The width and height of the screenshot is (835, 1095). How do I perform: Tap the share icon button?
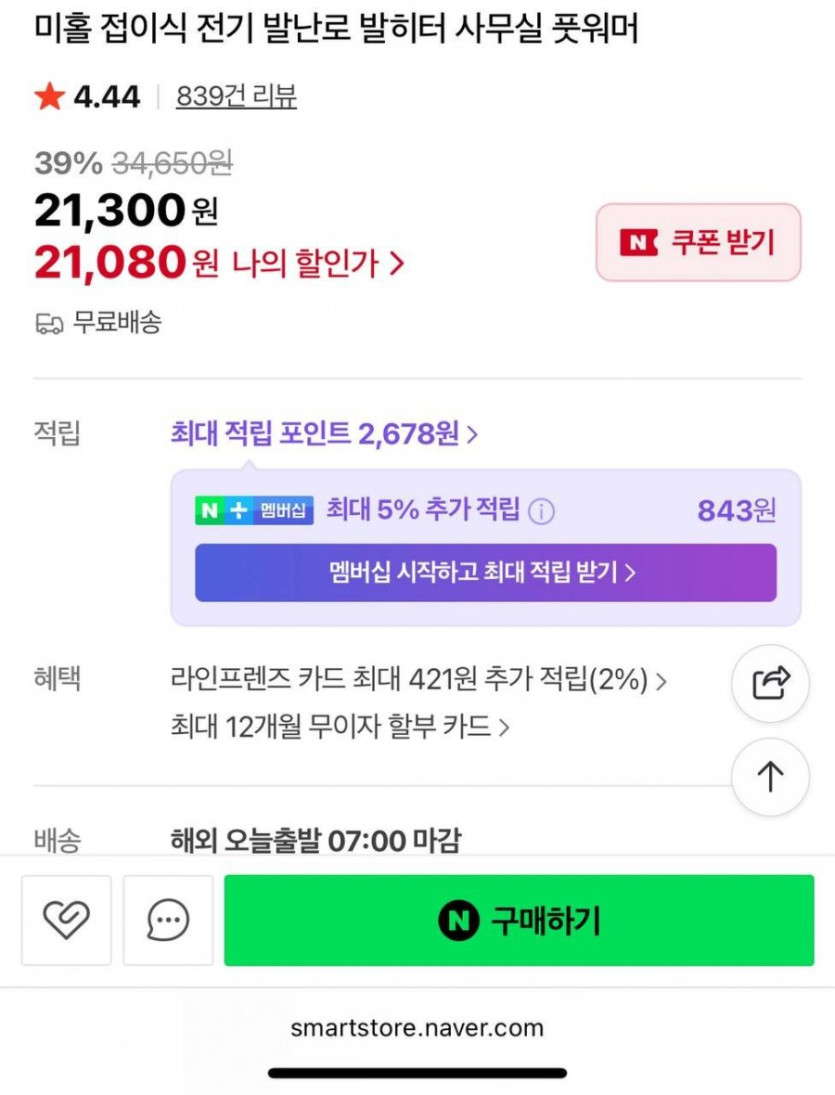[x=770, y=684]
